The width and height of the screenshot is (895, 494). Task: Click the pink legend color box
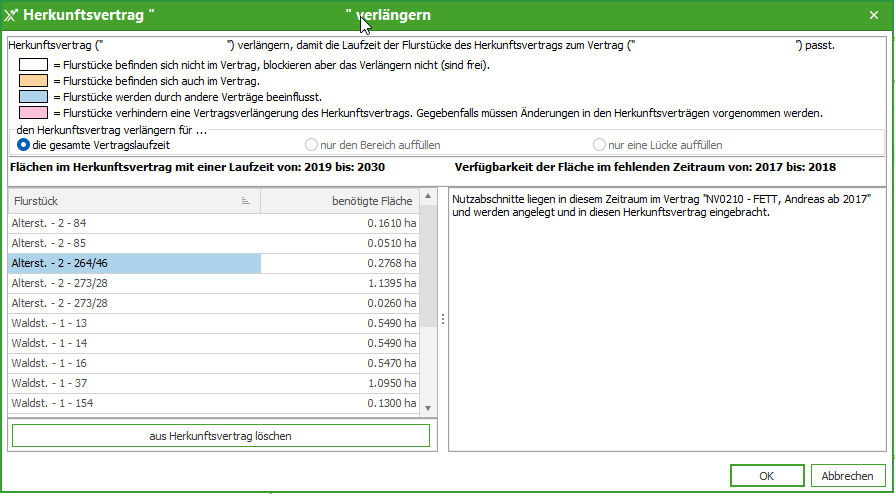[34, 113]
